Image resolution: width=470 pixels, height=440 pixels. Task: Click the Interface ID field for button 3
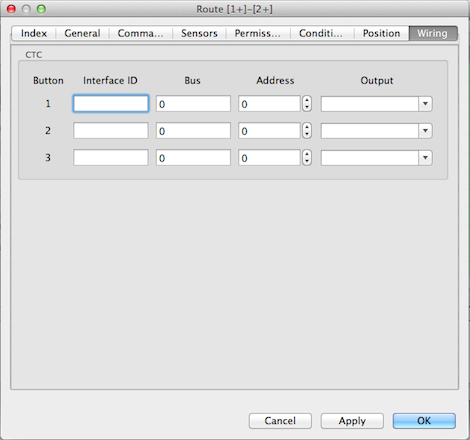click(x=111, y=158)
